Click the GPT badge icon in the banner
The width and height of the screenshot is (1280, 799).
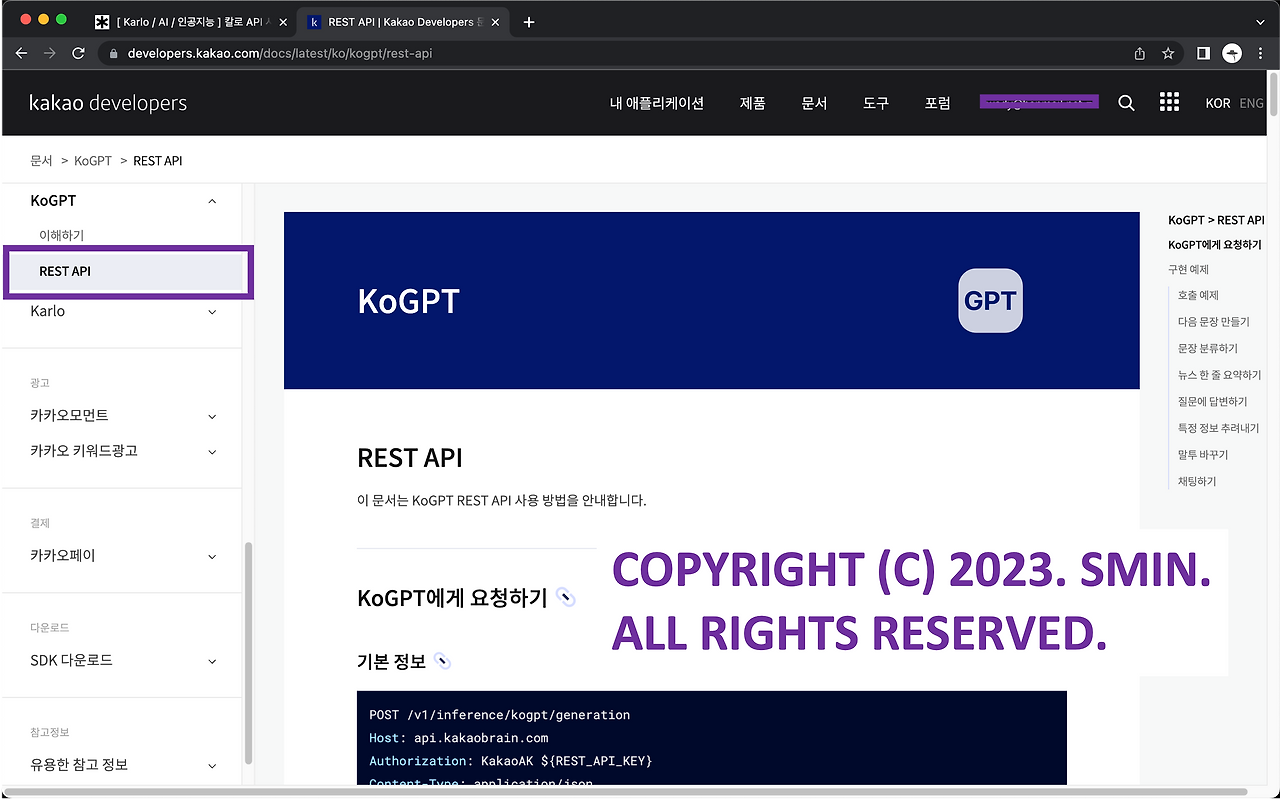(990, 300)
